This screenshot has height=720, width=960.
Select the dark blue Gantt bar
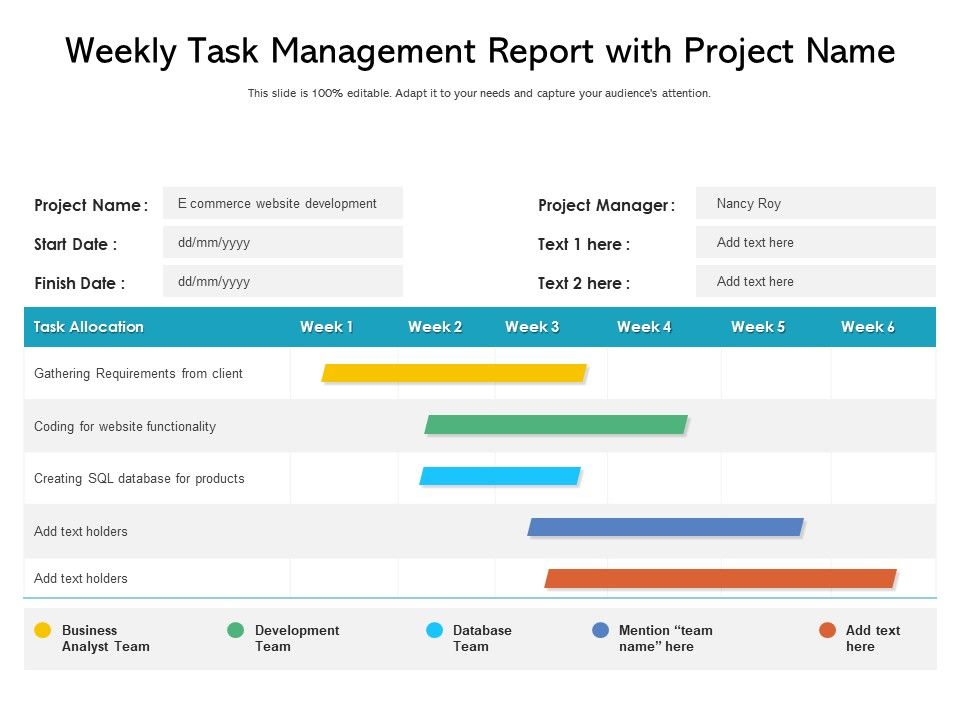[666, 527]
